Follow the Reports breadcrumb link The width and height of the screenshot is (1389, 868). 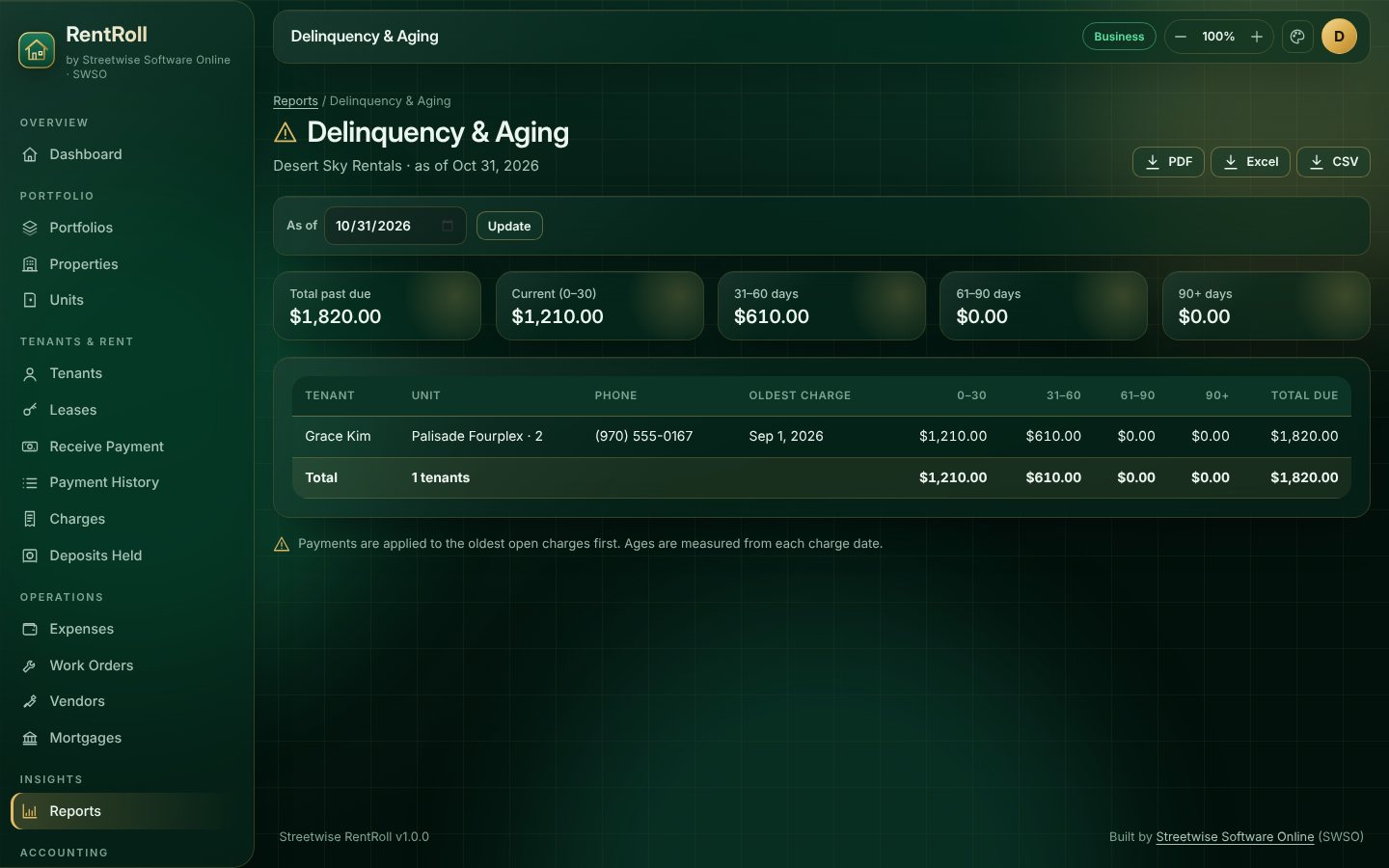[295, 101]
